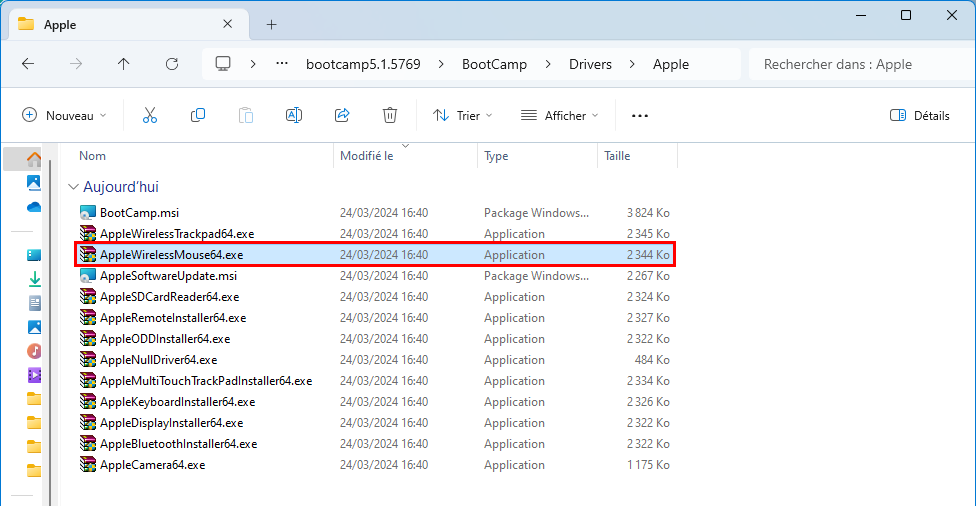Open Music in the navigation sidebar
Viewport: 976px width, 506px height.
[x=34, y=351]
